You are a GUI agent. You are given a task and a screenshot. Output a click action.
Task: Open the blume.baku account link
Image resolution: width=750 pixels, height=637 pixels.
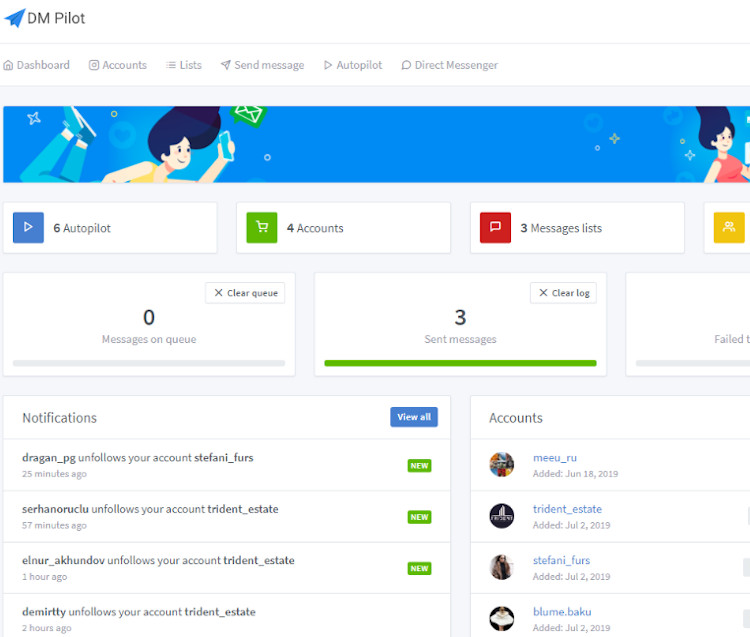pos(562,612)
